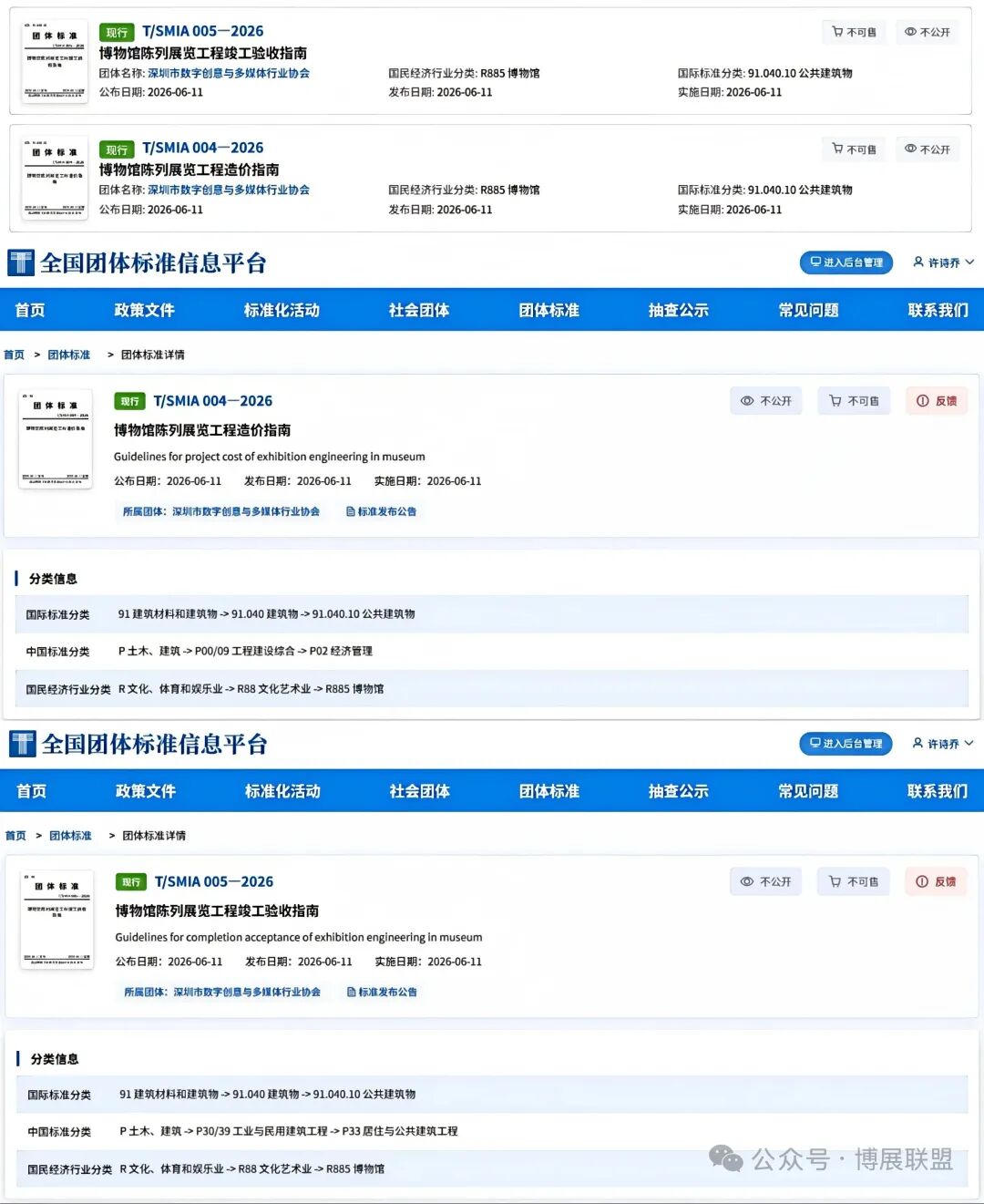
Task: Open 标准化活动 in T/SMIA 005 page navigation
Action: coord(282,791)
